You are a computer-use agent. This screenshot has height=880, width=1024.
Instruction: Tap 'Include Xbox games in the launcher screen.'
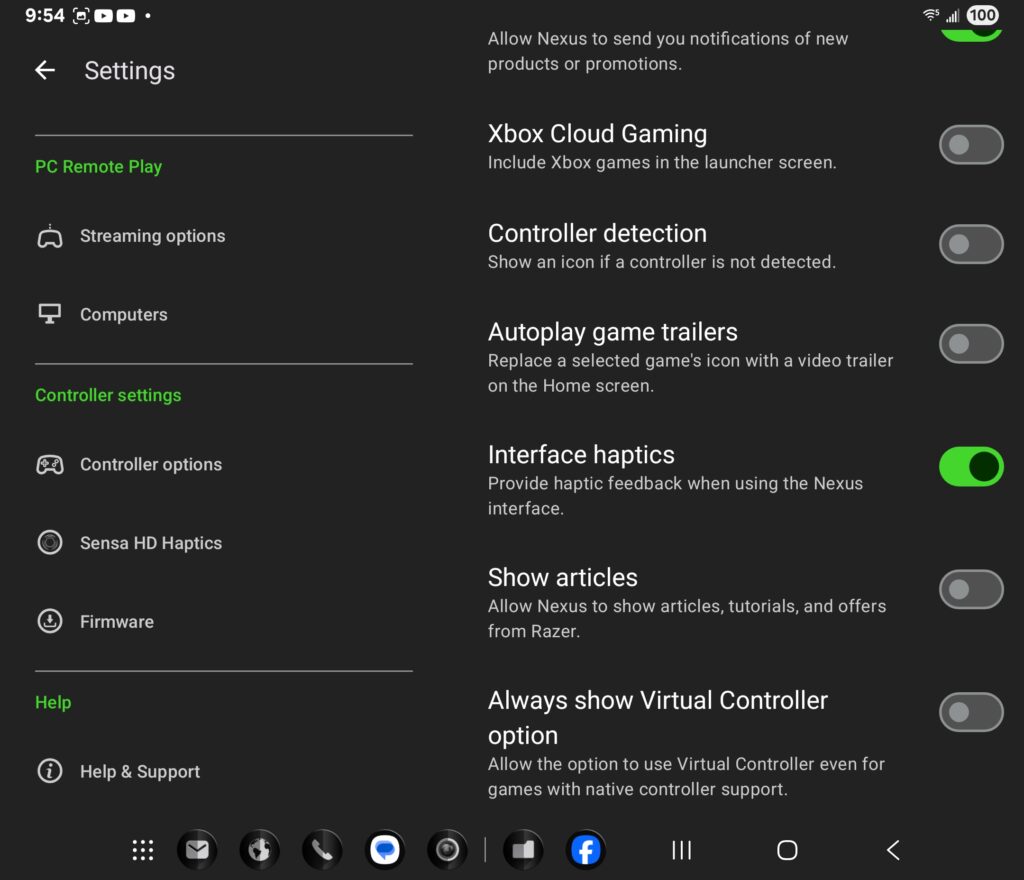pyautogui.click(x=662, y=163)
